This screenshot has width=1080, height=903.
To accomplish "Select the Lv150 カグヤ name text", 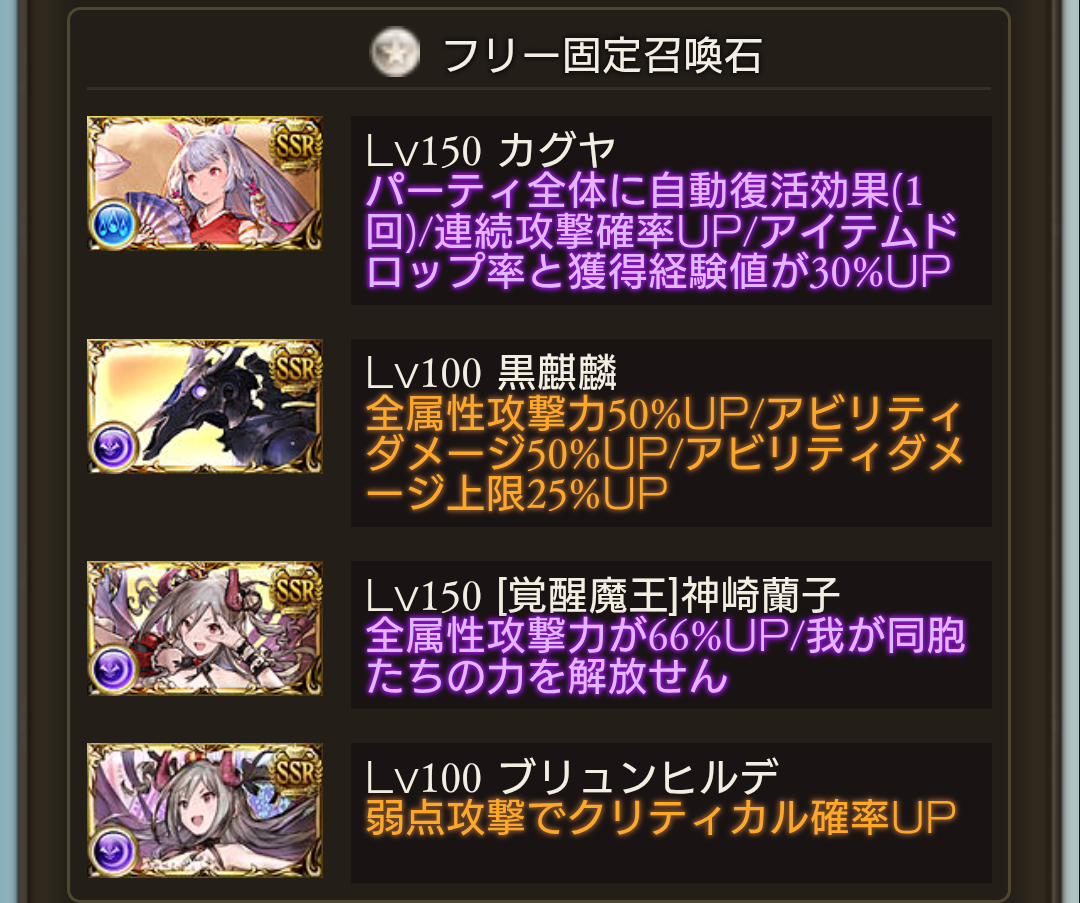I will (x=490, y=149).
